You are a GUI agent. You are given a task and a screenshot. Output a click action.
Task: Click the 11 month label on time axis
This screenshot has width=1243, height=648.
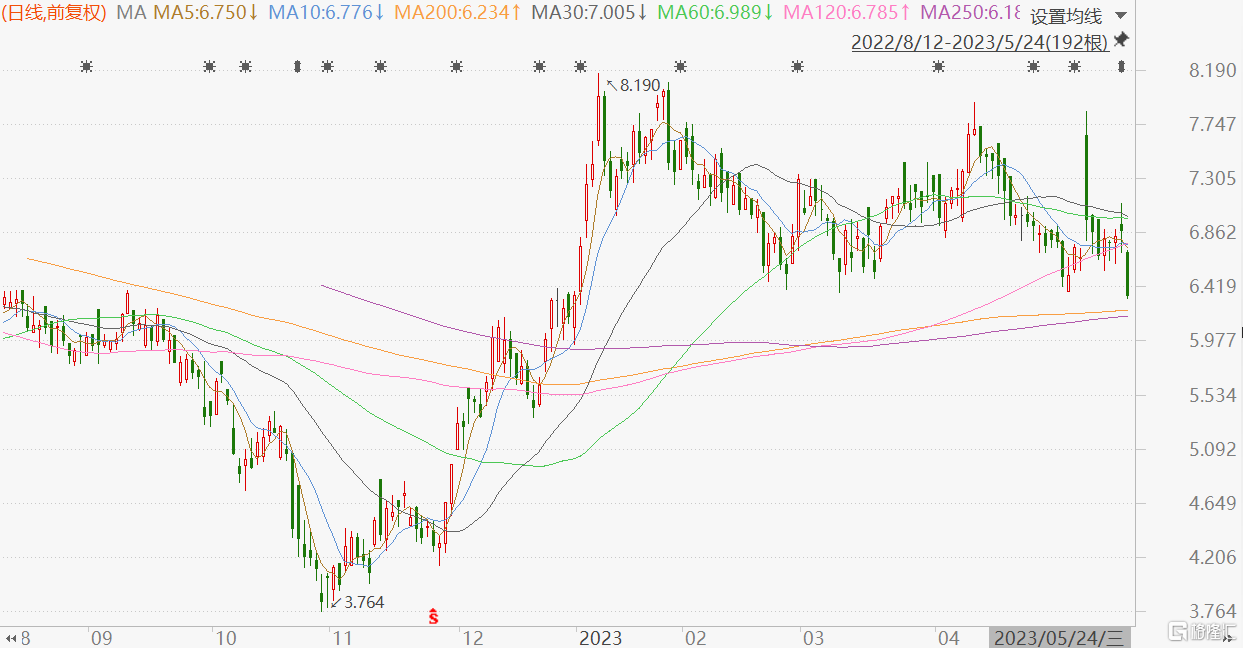[x=342, y=637]
